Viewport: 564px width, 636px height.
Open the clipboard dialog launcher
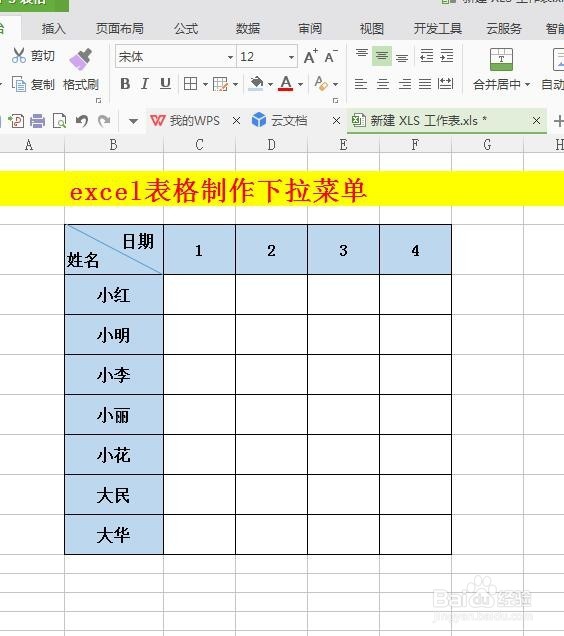coord(99,100)
